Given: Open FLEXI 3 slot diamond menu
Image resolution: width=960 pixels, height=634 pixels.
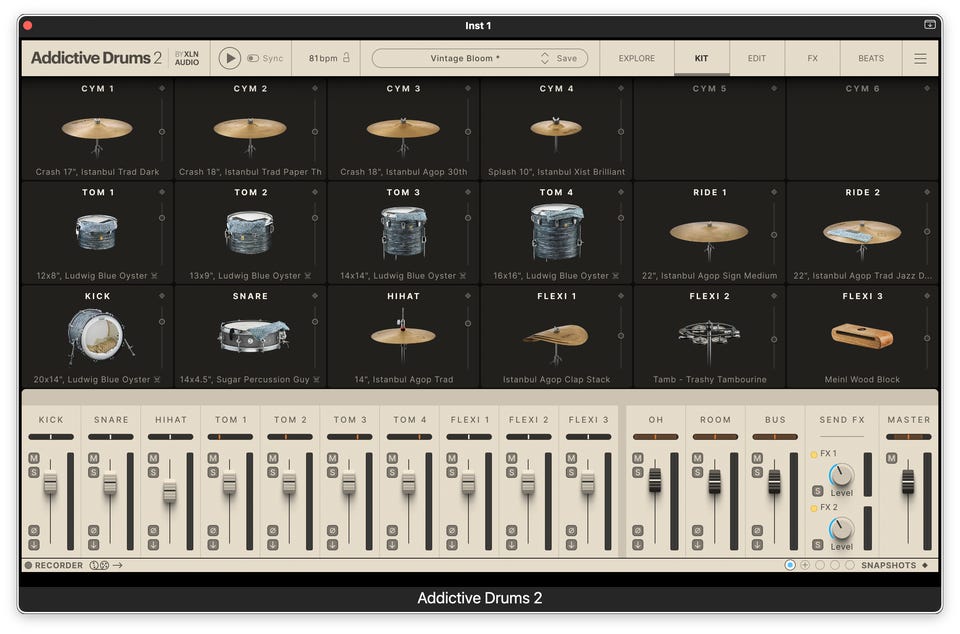Looking at the screenshot, I should point(927,296).
